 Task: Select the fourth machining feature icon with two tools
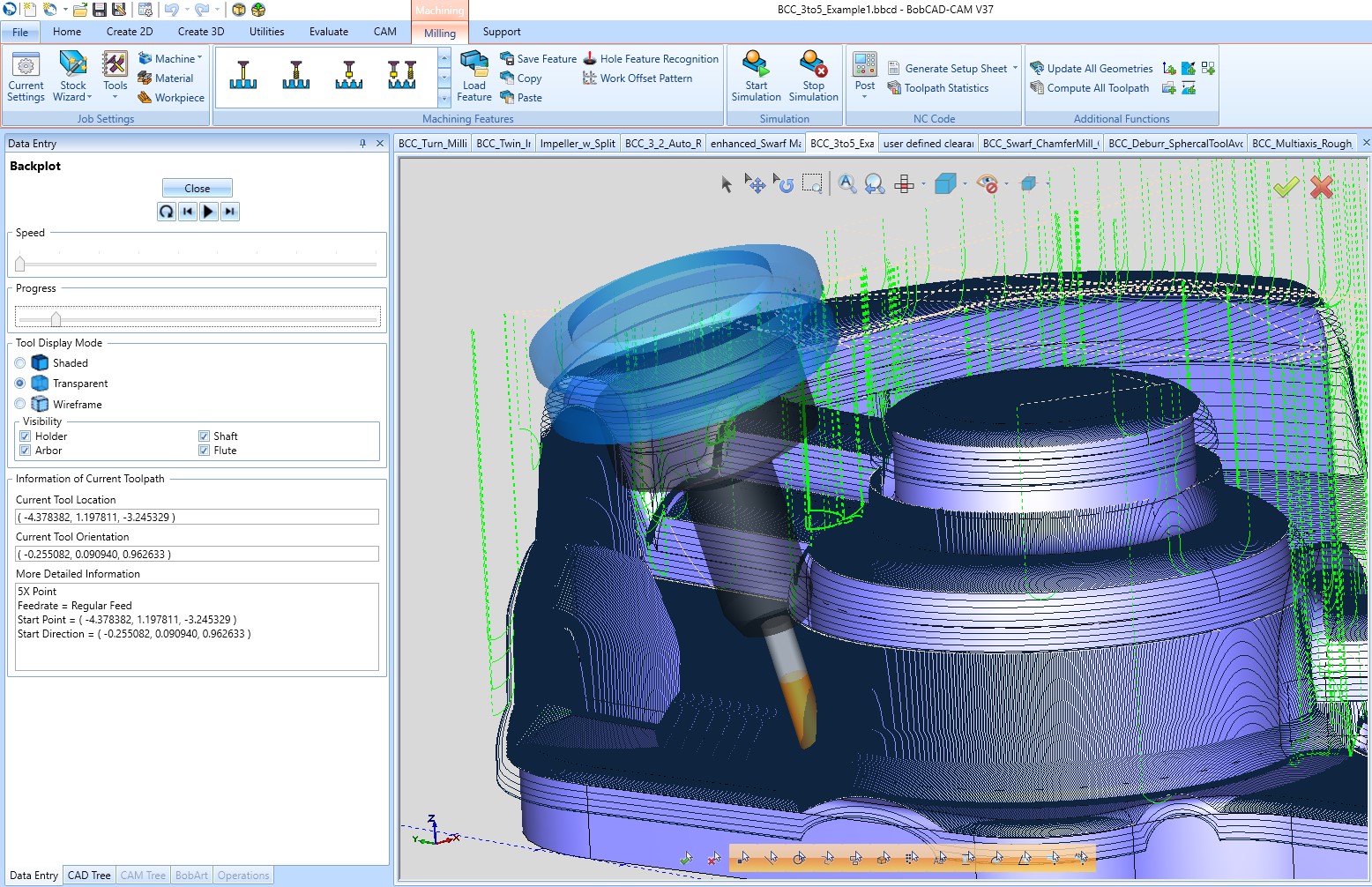coord(402,75)
